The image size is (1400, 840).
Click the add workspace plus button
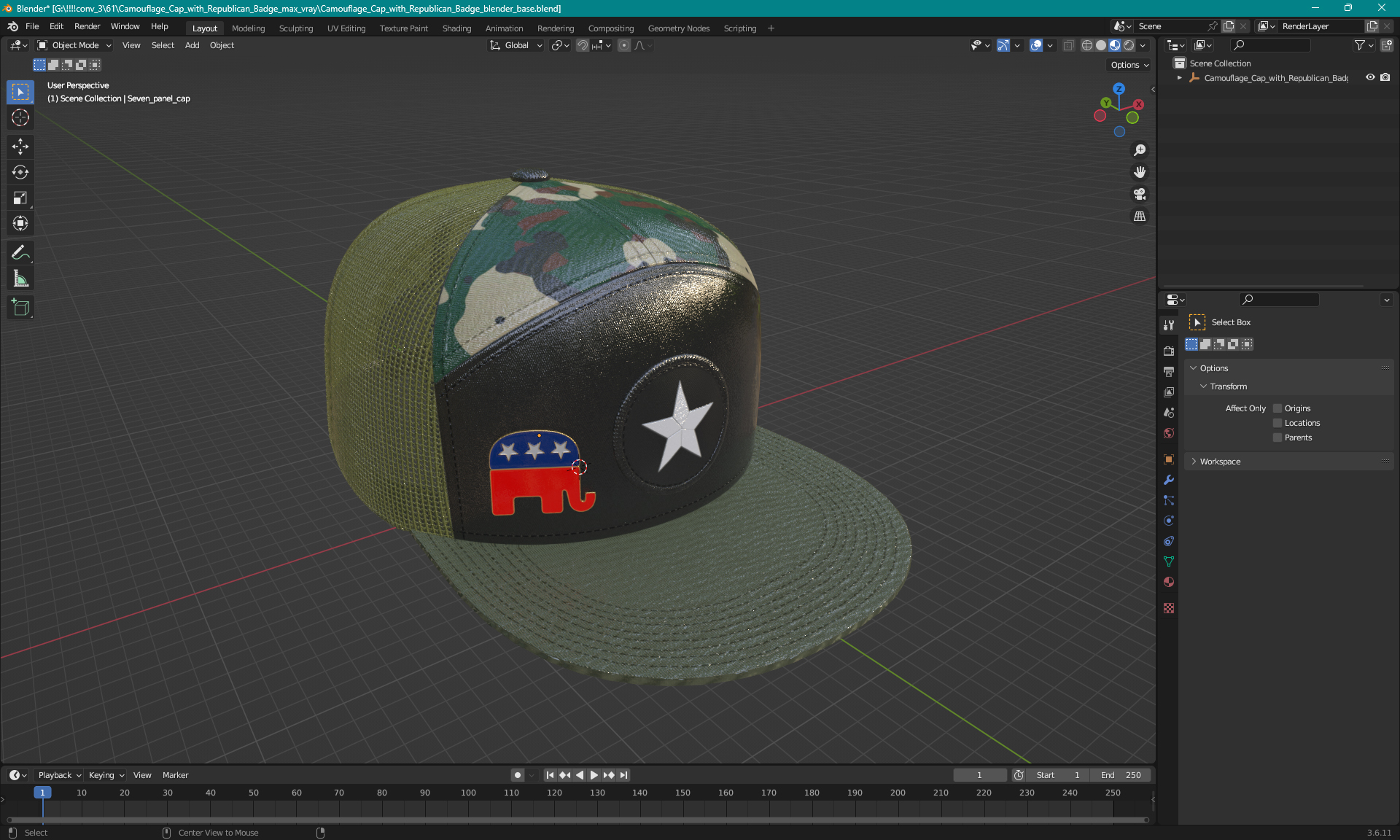(771, 28)
